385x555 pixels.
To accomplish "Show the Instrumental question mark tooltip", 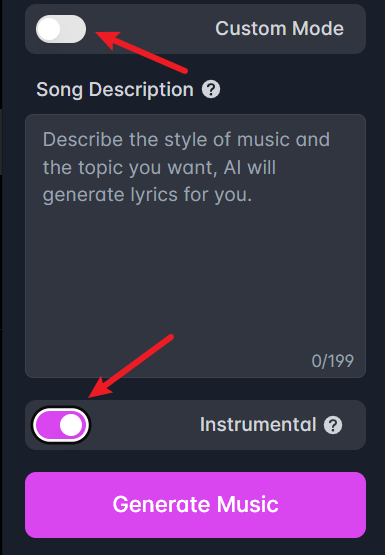I will tap(333, 425).
